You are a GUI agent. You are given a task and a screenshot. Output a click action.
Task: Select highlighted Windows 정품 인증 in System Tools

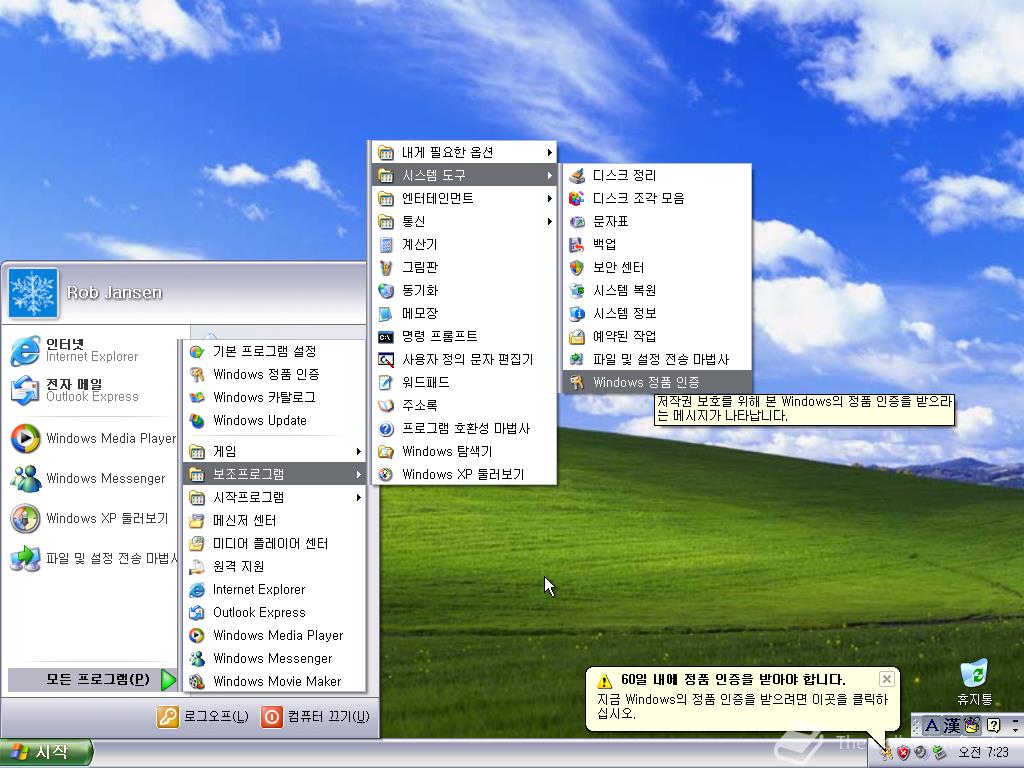(657, 382)
